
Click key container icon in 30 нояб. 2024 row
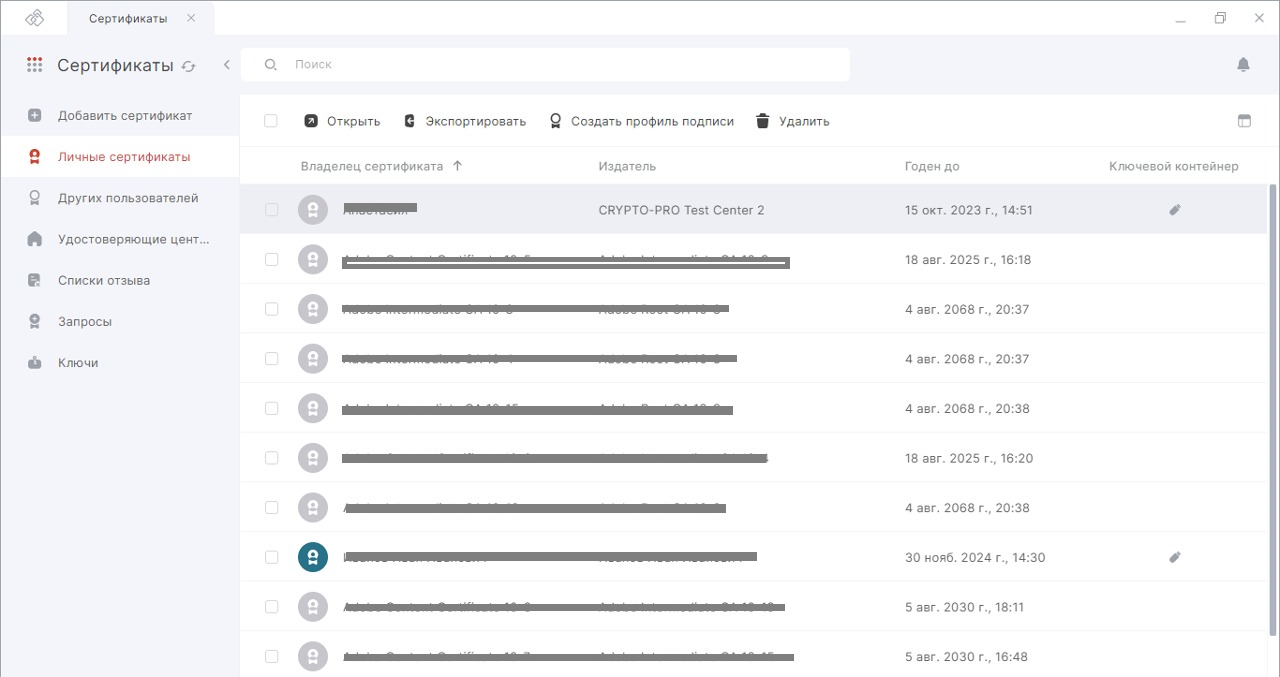(x=1175, y=557)
